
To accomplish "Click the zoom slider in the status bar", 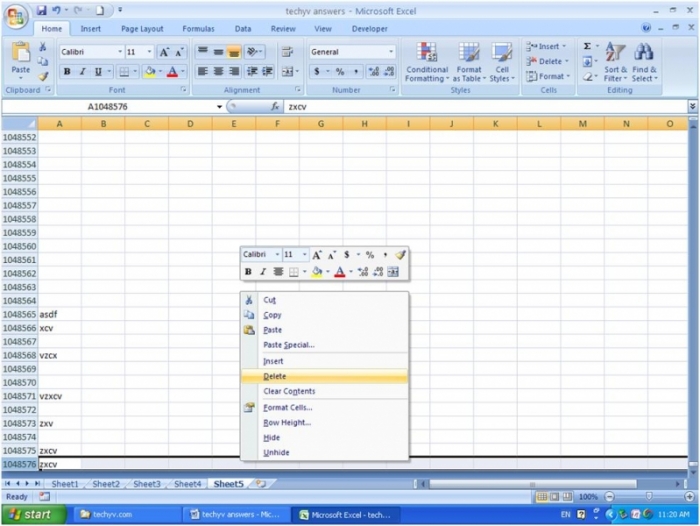I will [647, 497].
